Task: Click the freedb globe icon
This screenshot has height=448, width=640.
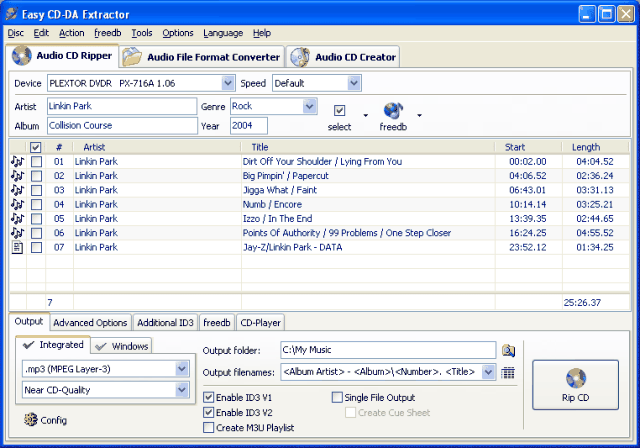Action: 393,111
